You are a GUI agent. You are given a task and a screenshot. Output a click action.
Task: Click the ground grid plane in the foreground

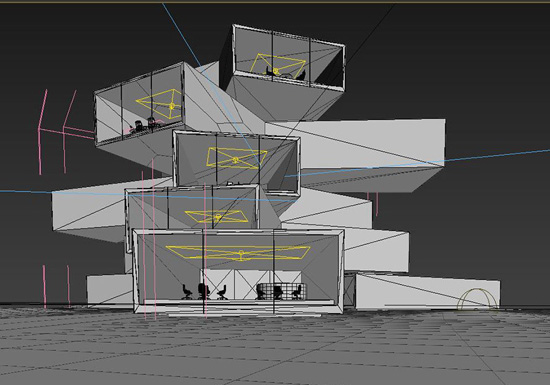[x=275, y=347]
